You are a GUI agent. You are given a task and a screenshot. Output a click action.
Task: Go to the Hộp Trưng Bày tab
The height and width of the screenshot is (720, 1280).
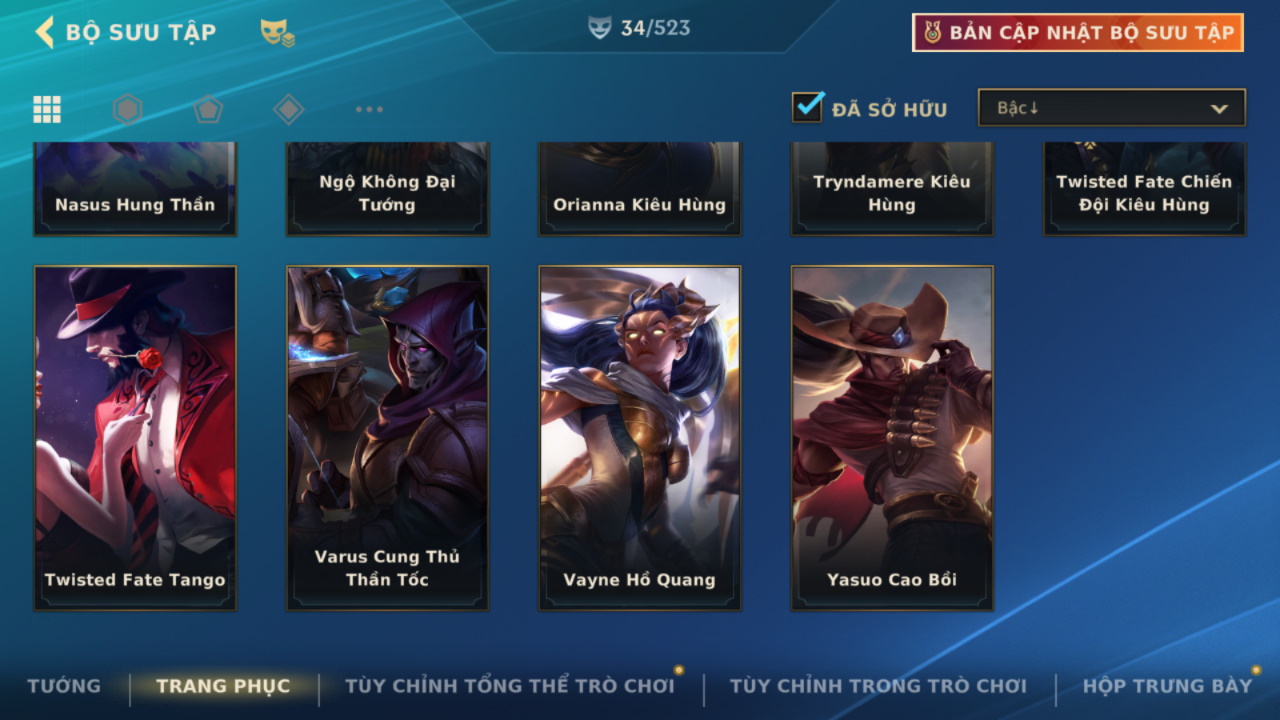coord(1167,686)
